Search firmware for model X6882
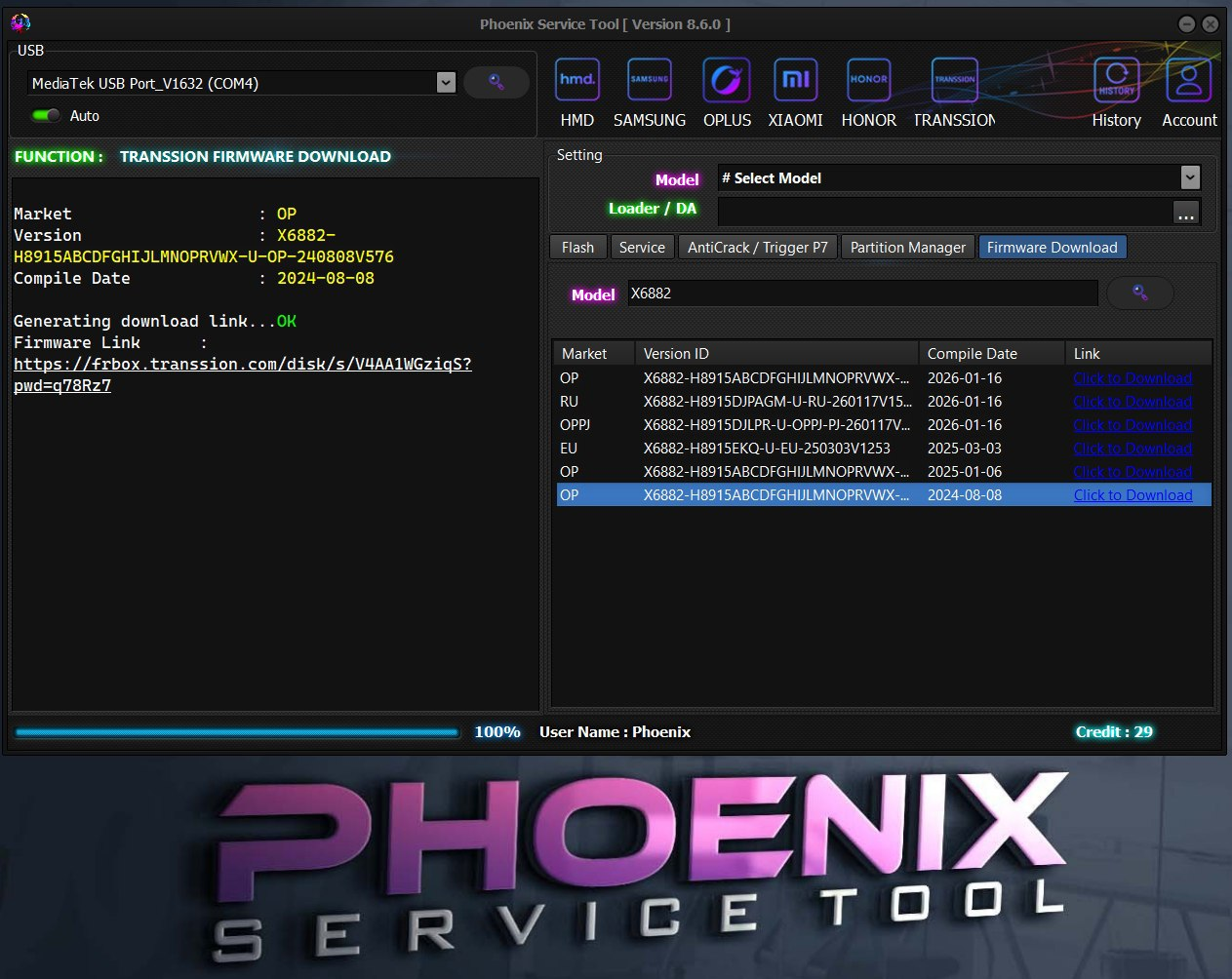 pyautogui.click(x=1139, y=294)
